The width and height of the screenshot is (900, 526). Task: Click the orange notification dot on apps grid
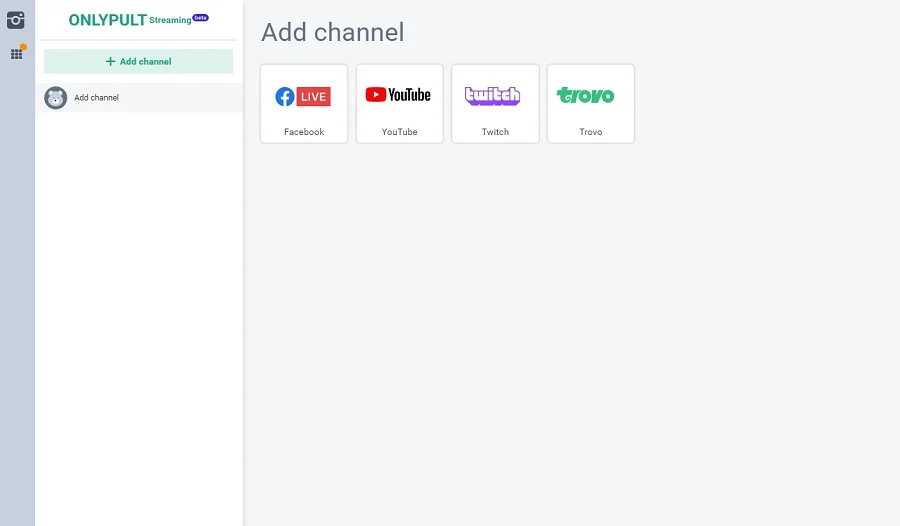[x=23, y=47]
